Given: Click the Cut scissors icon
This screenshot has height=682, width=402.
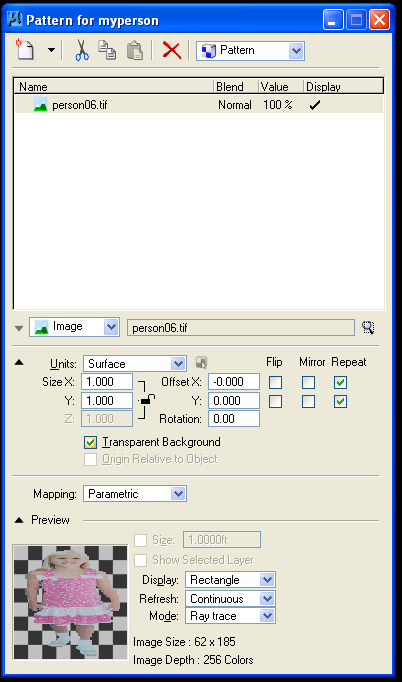Looking at the screenshot, I should tap(82, 50).
